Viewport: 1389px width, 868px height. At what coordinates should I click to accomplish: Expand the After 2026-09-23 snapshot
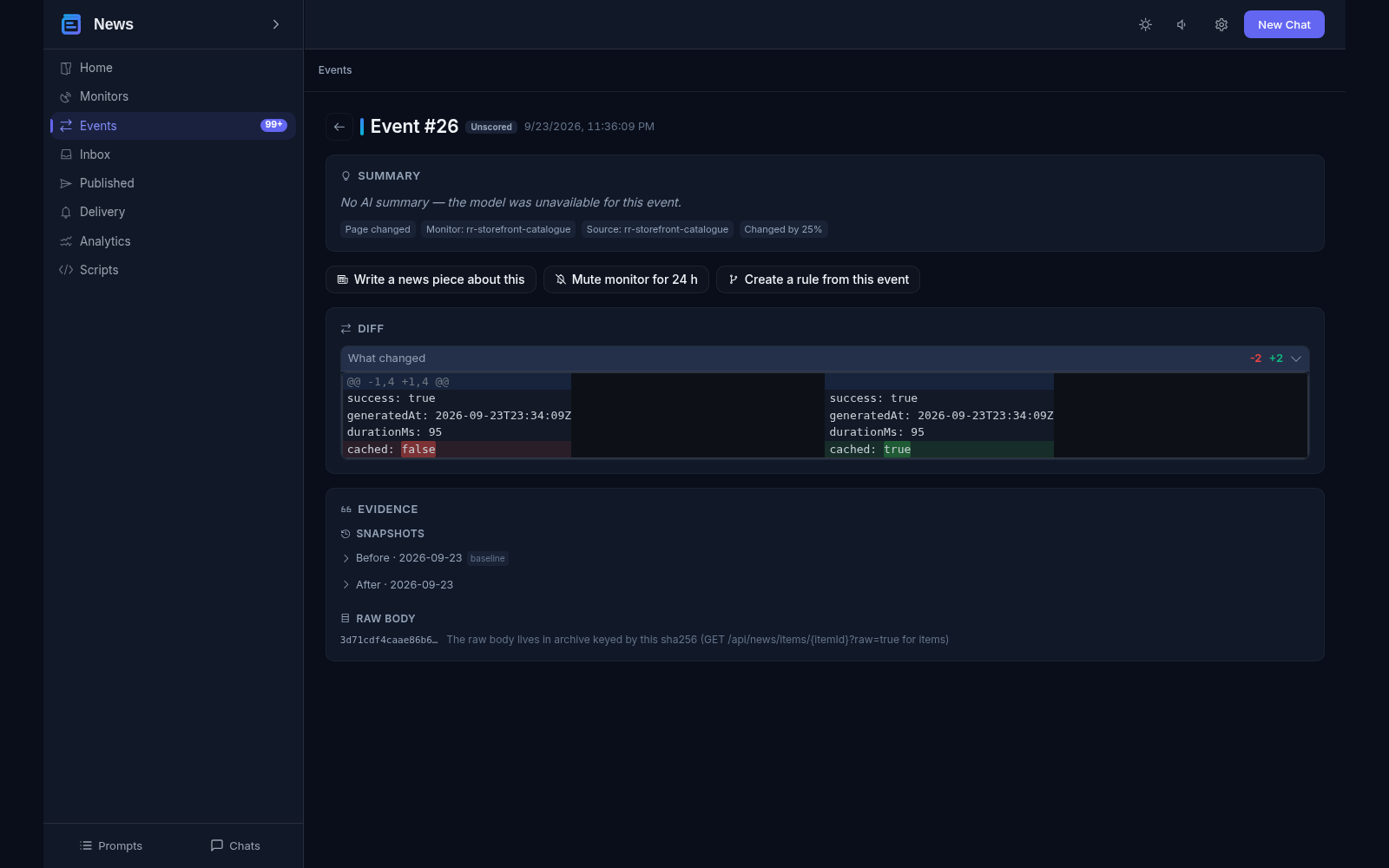point(398,585)
